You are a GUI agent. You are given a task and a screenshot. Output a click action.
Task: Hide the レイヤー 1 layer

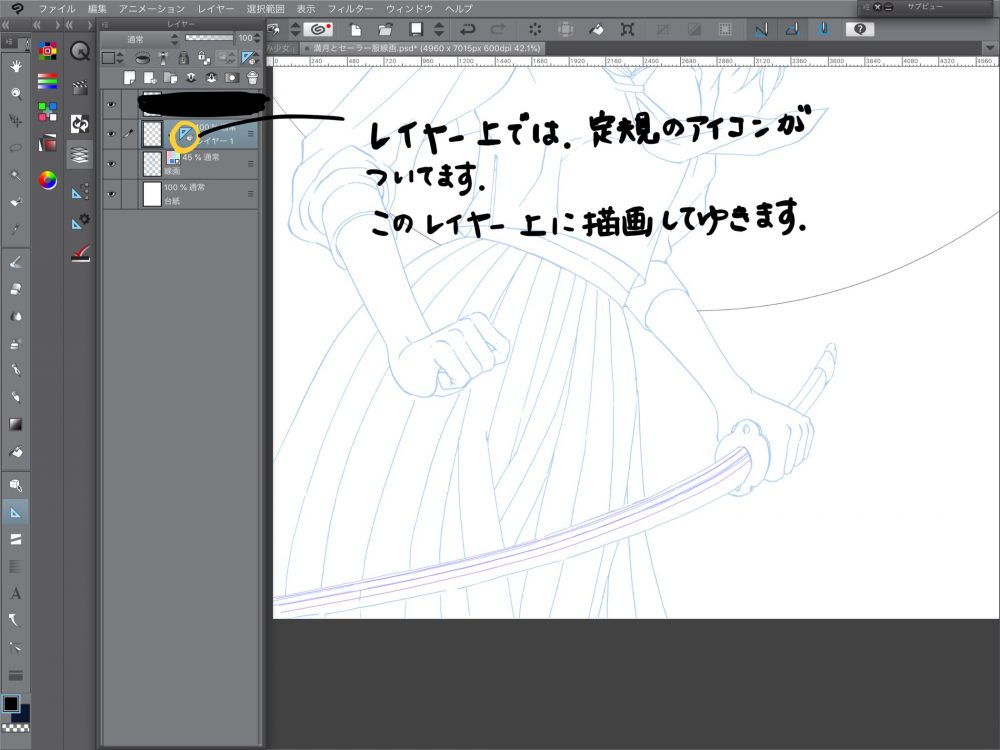point(111,134)
